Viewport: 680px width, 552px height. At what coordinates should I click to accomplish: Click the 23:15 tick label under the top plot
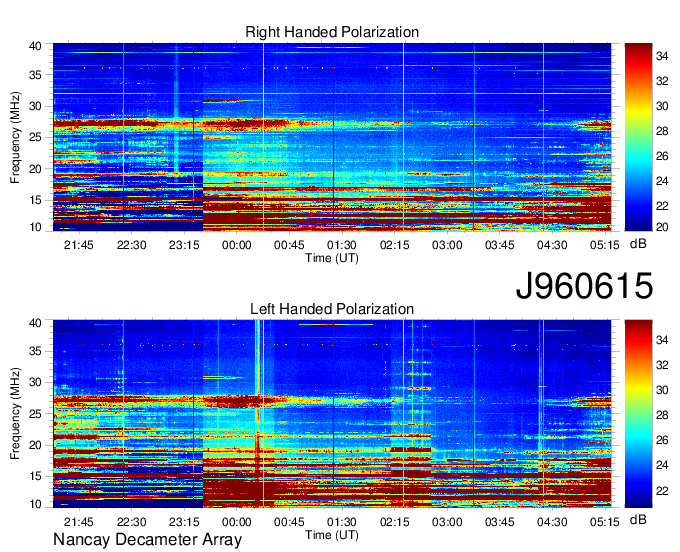[184, 245]
